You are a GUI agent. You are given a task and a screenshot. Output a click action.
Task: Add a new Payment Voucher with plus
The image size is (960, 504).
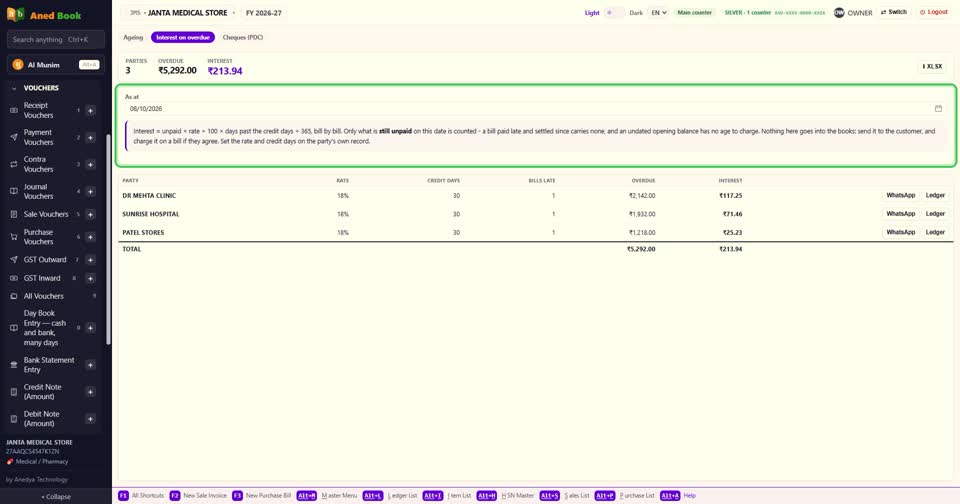[90, 137]
